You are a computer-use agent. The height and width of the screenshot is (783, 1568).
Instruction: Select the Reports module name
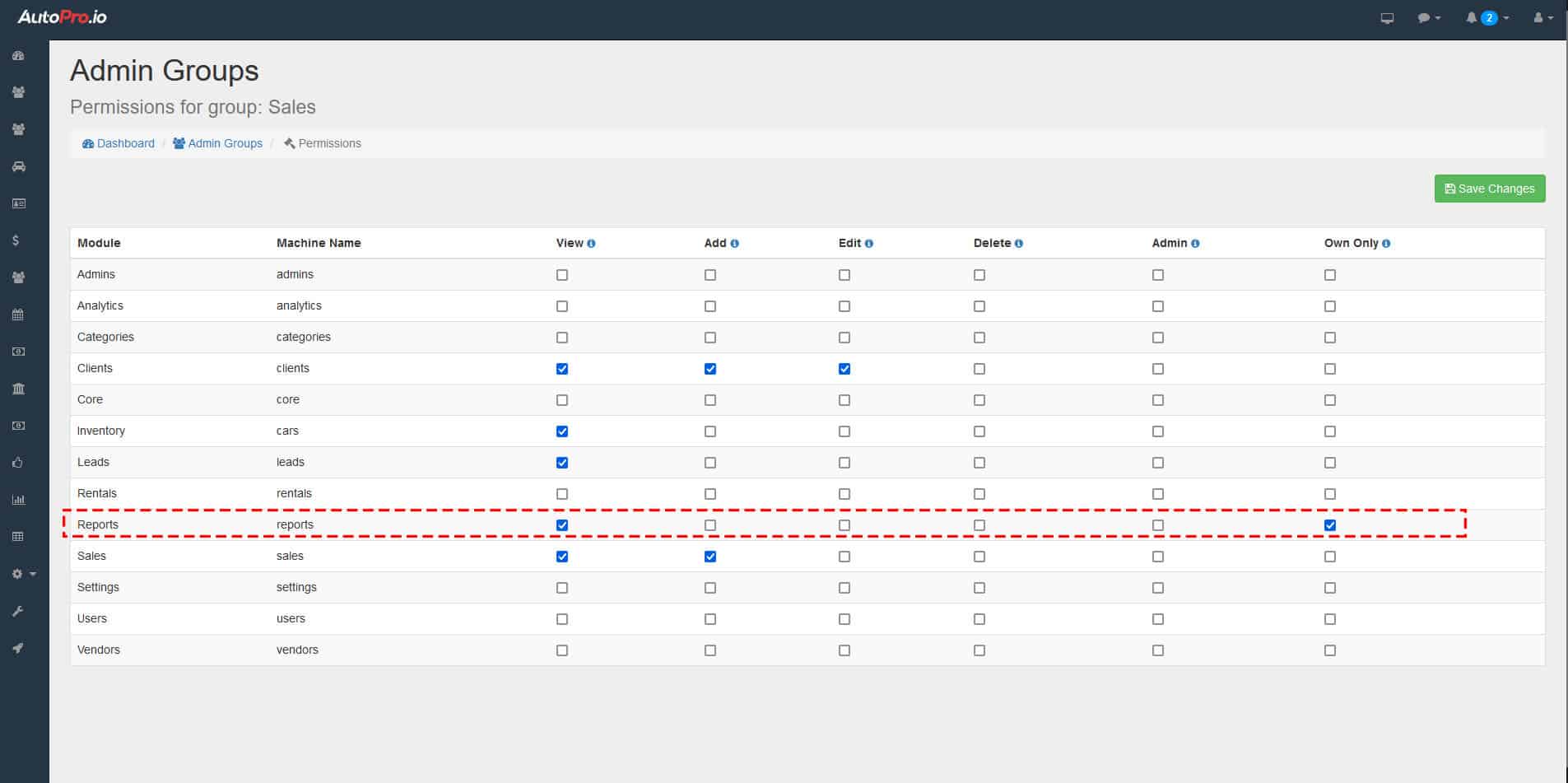pos(98,524)
